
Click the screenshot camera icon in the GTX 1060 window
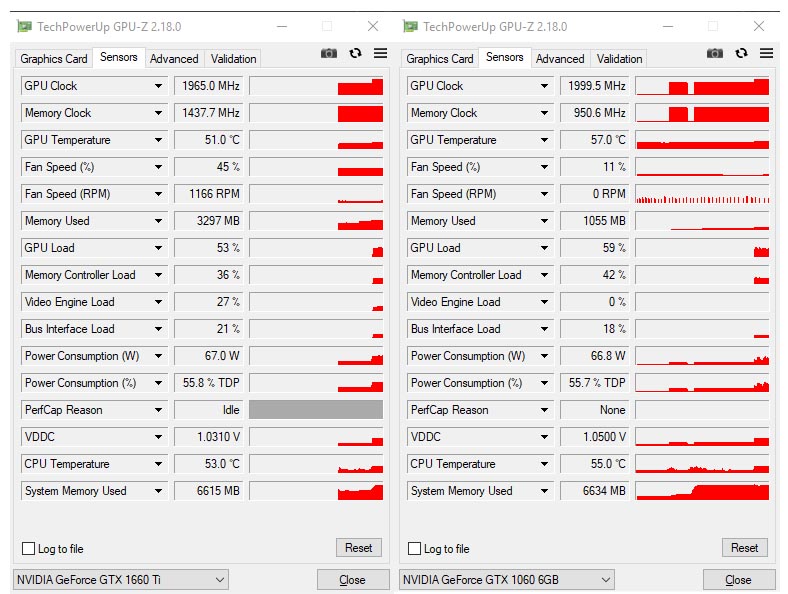click(715, 53)
